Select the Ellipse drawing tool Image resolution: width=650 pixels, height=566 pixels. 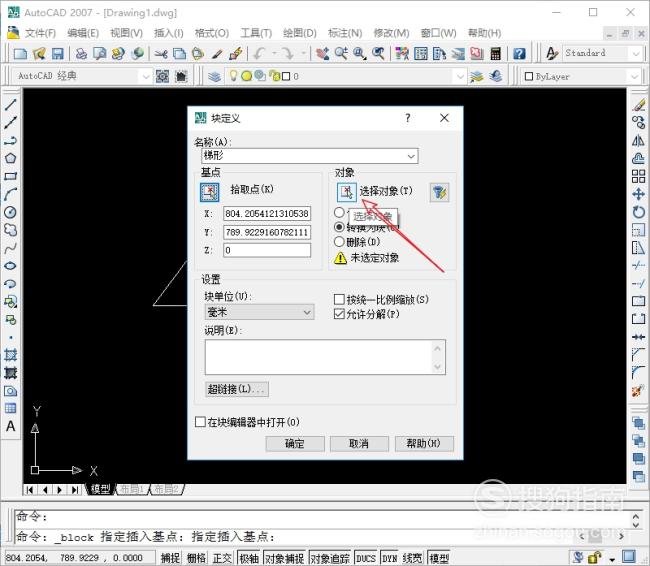coord(10,266)
